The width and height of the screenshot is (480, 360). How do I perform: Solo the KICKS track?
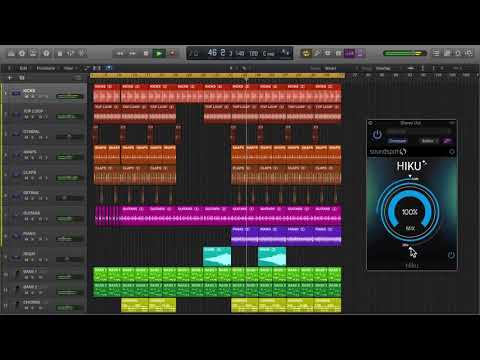pos(33,97)
